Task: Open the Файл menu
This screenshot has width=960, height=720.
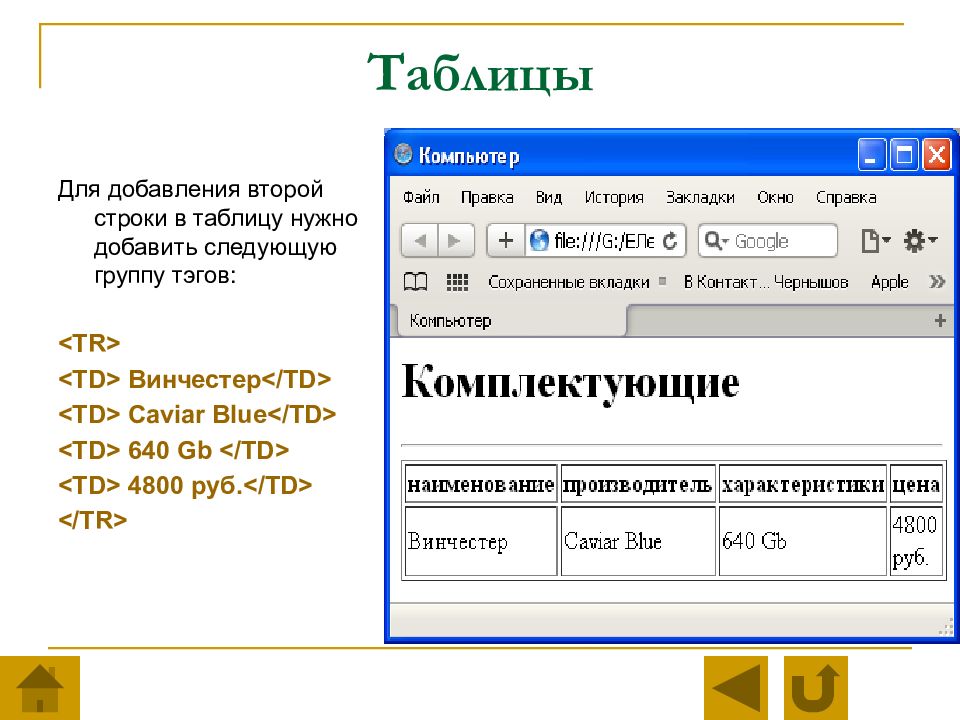Action: [421, 197]
